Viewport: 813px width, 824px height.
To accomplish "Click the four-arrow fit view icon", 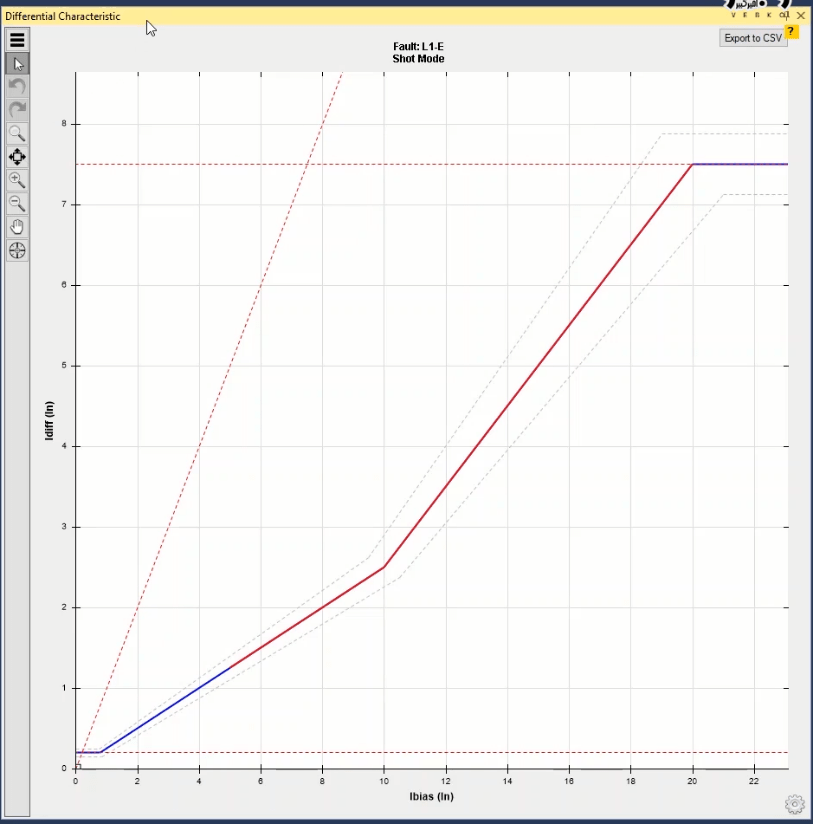I will pos(17,157).
